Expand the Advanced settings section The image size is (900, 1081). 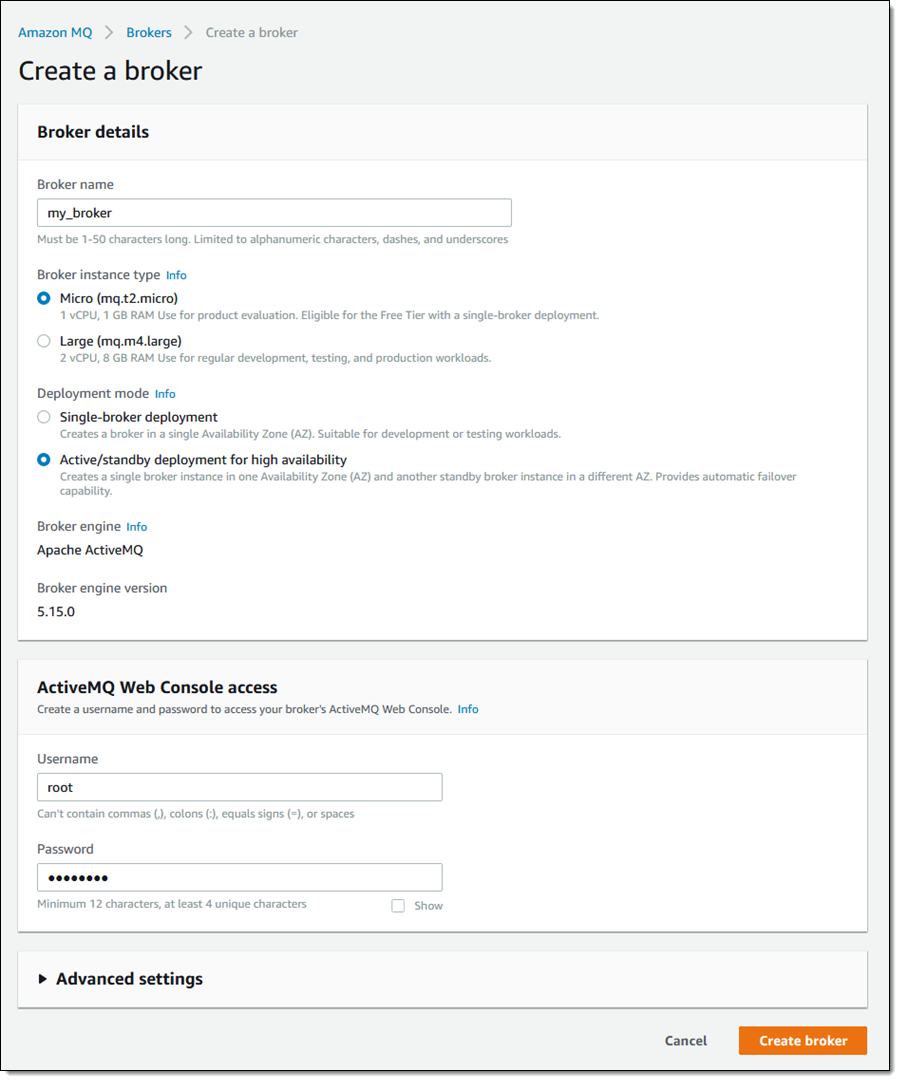(x=129, y=979)
